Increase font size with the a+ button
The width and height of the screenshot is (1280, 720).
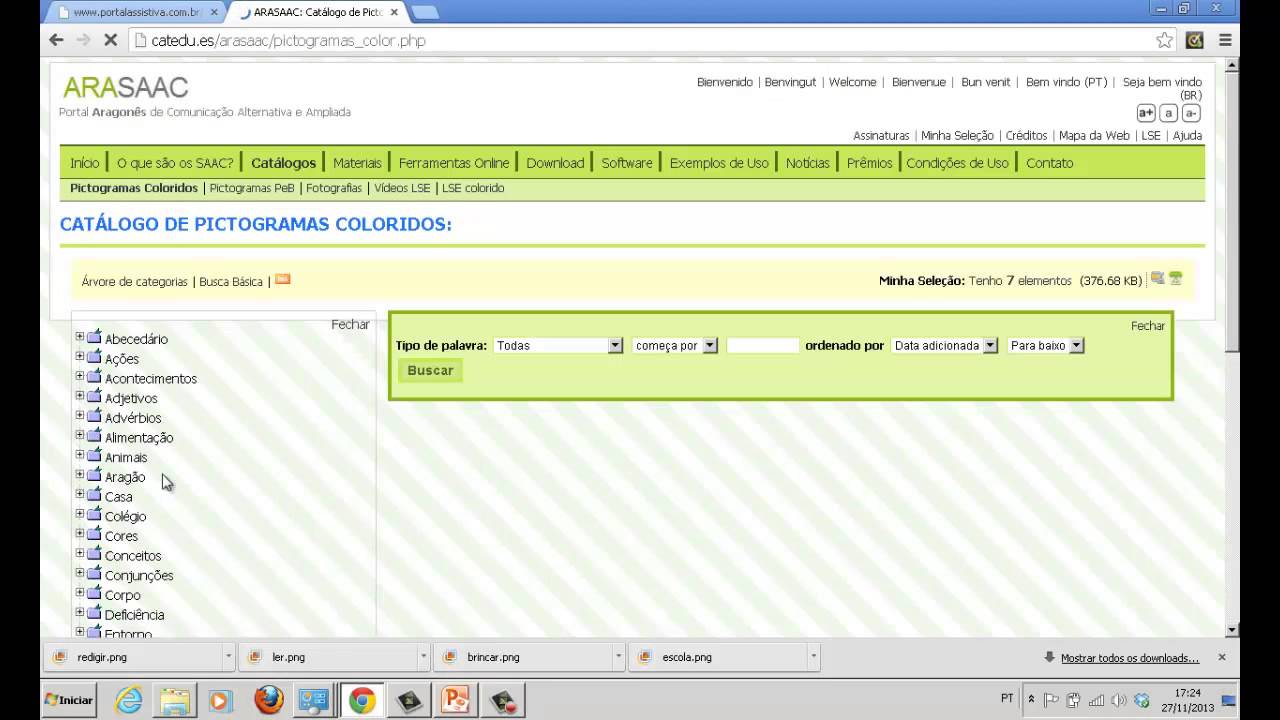[1146, 113]
